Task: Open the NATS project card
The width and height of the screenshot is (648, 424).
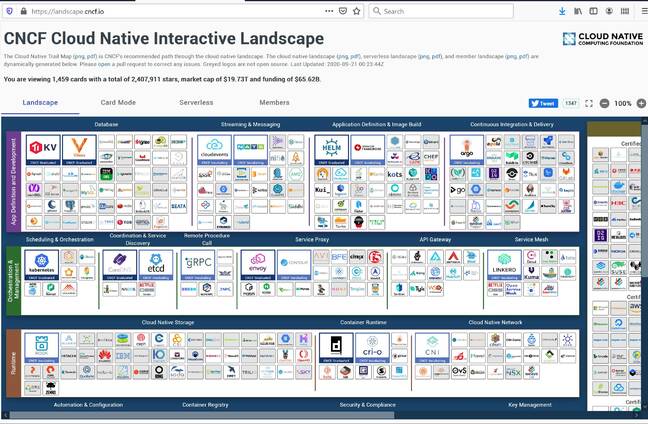Action: (250, 150)
